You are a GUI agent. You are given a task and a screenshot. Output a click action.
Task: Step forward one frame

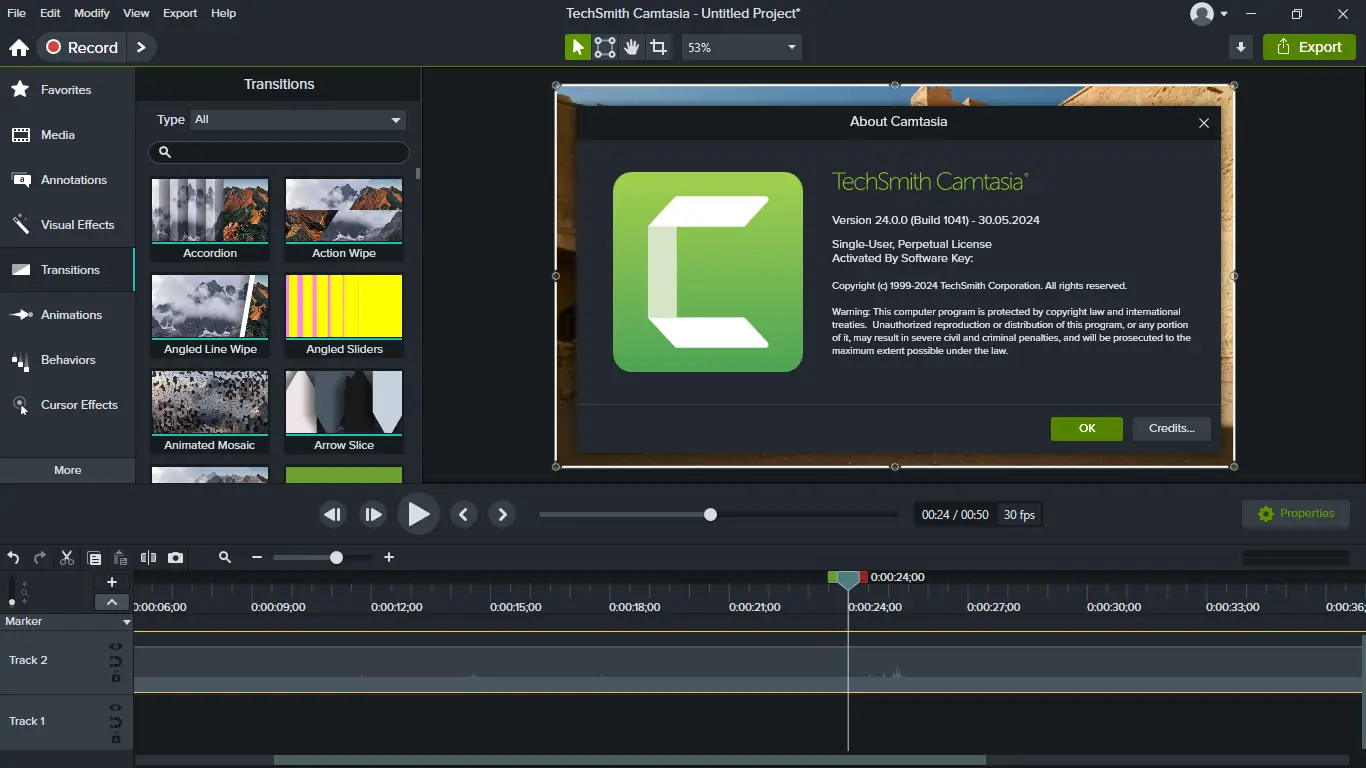click(x=373, y=515)
